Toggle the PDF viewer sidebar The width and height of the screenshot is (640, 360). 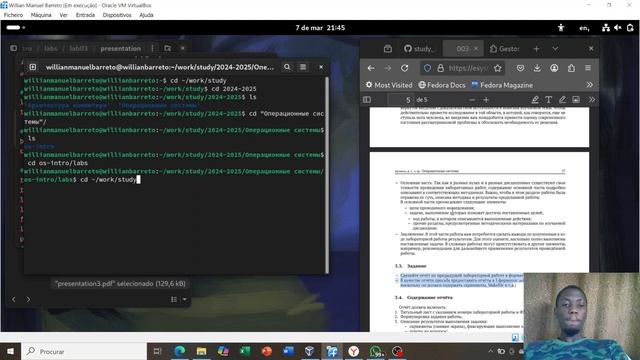[x=367, y=100]
